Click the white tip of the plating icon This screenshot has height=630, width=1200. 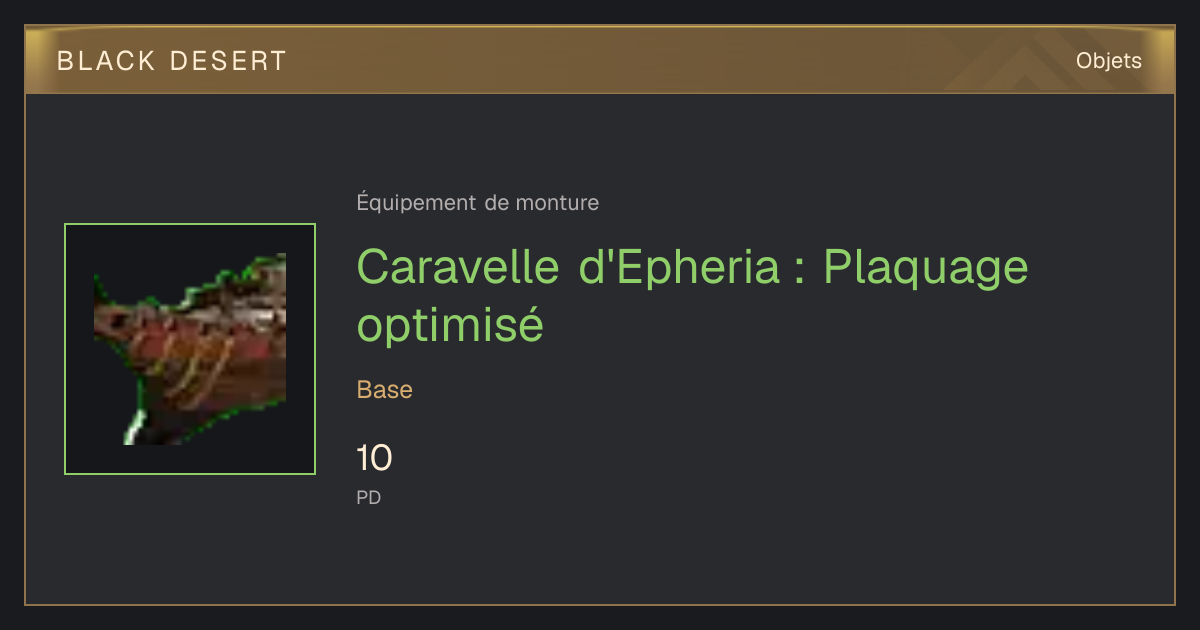coord(131,430)
